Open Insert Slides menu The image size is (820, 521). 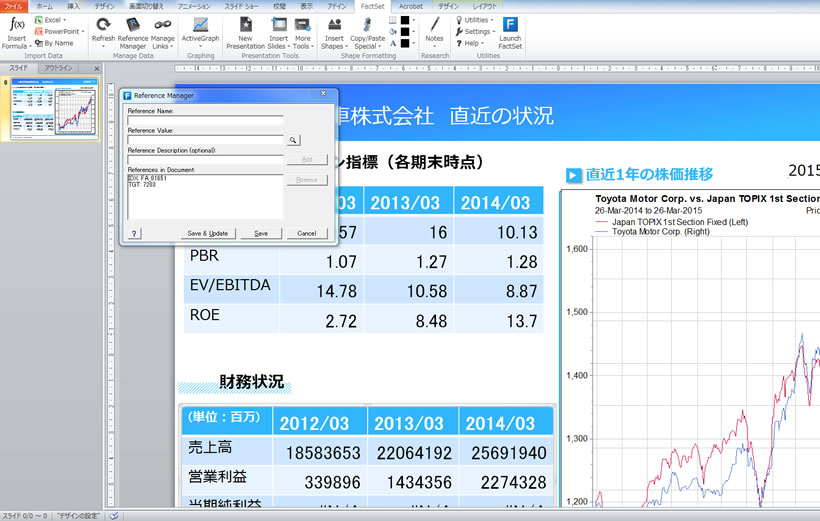coord(278,32)
